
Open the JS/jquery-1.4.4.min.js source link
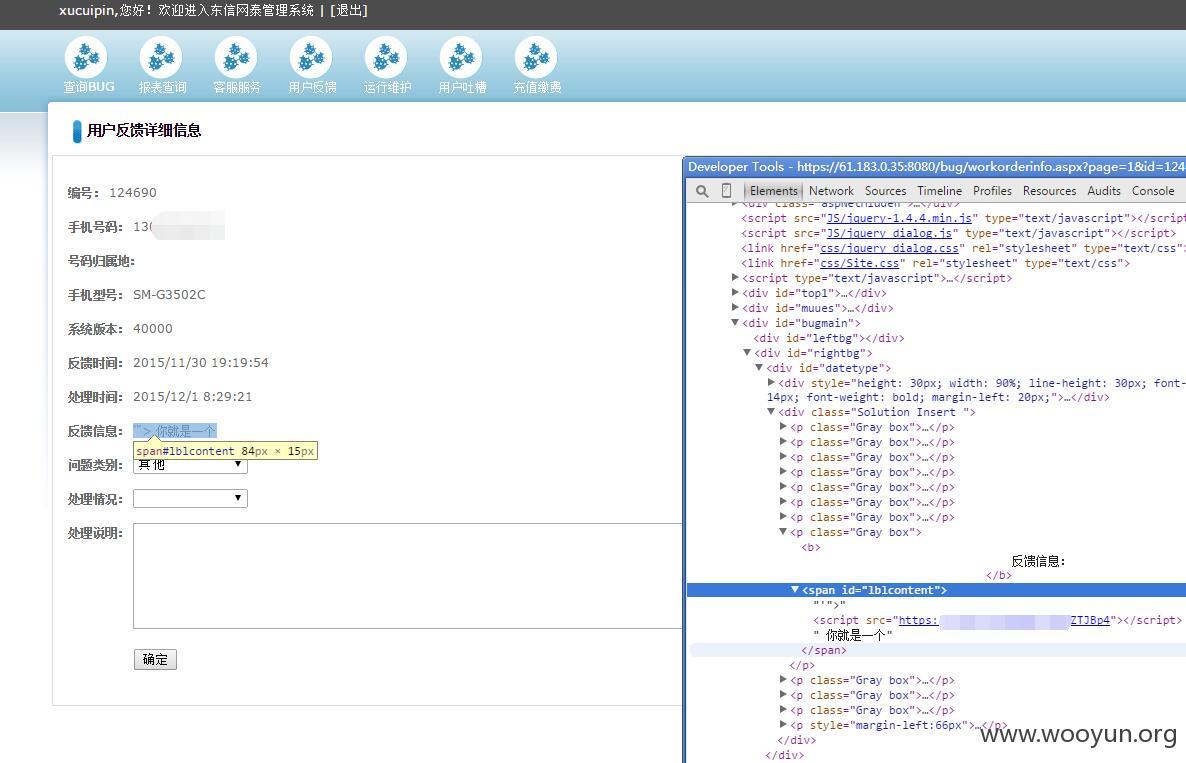click(899, 218)
